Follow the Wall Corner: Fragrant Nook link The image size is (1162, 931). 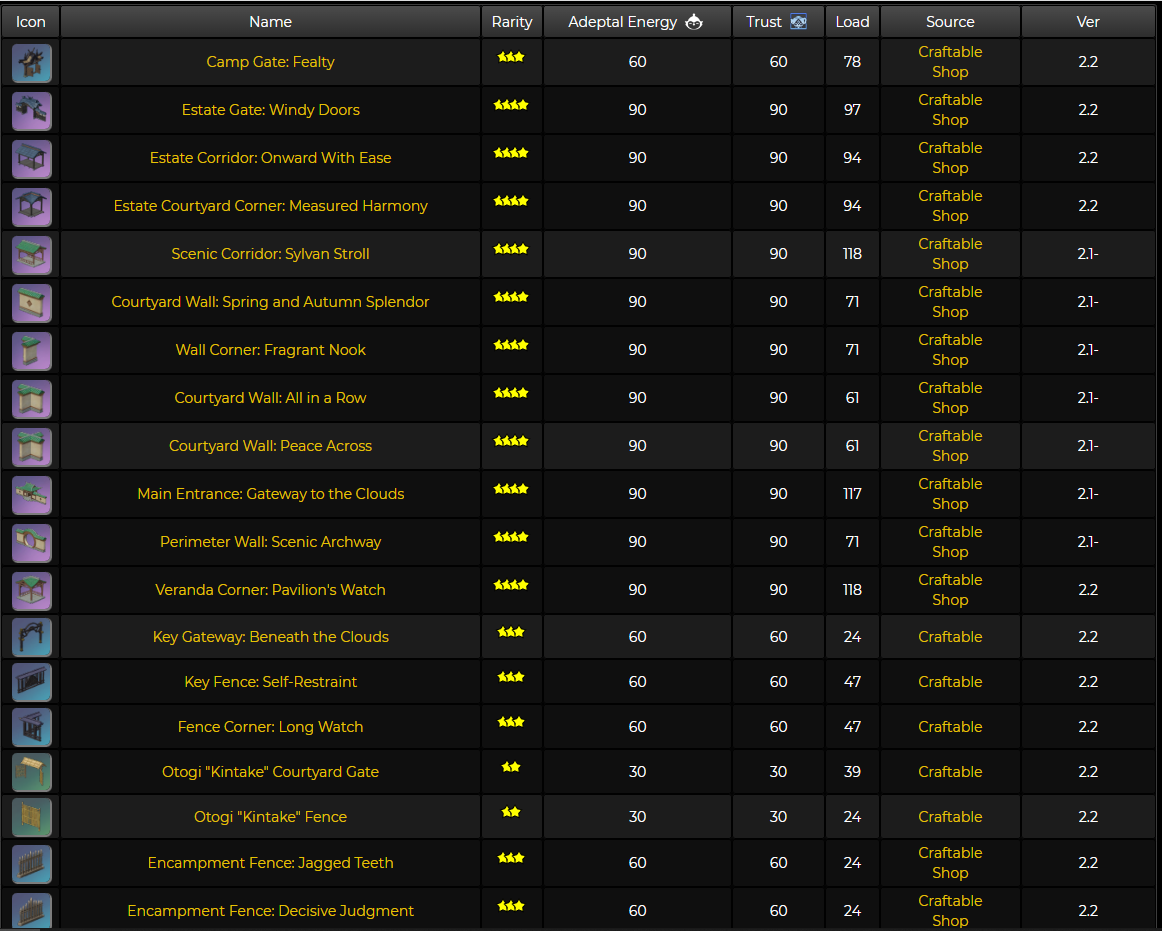[270, 350]
